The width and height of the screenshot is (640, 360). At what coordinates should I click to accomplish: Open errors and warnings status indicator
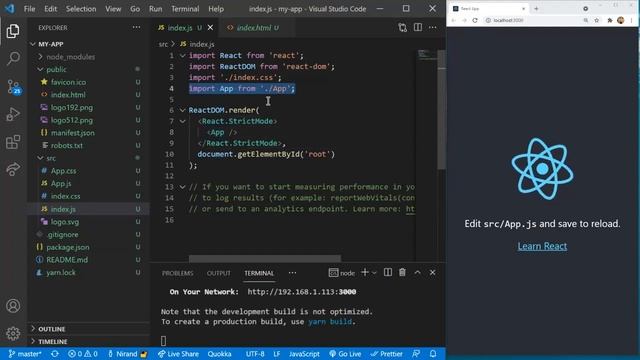82,354
